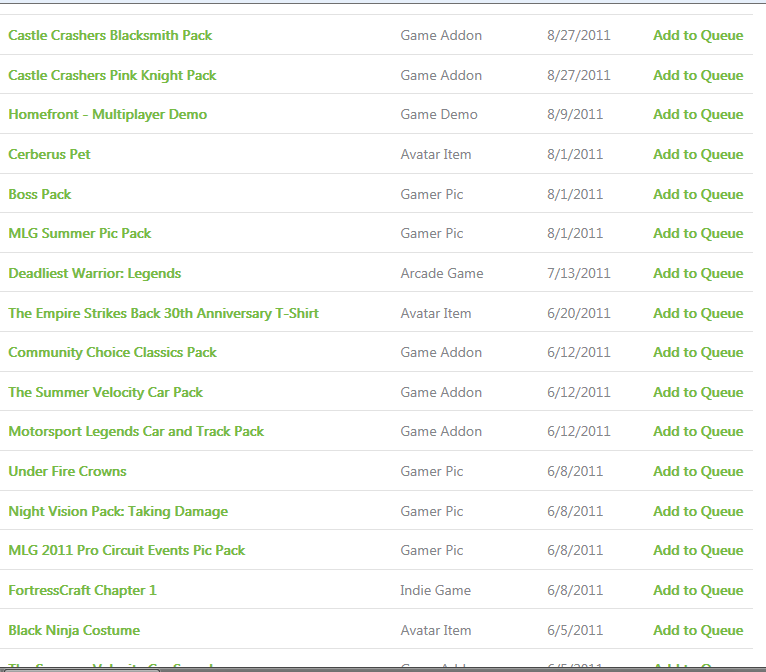Click 'Gamer Pic' in Boss Pack row
The height and width of the screenshot is (672, 766).
click(432, 194)
